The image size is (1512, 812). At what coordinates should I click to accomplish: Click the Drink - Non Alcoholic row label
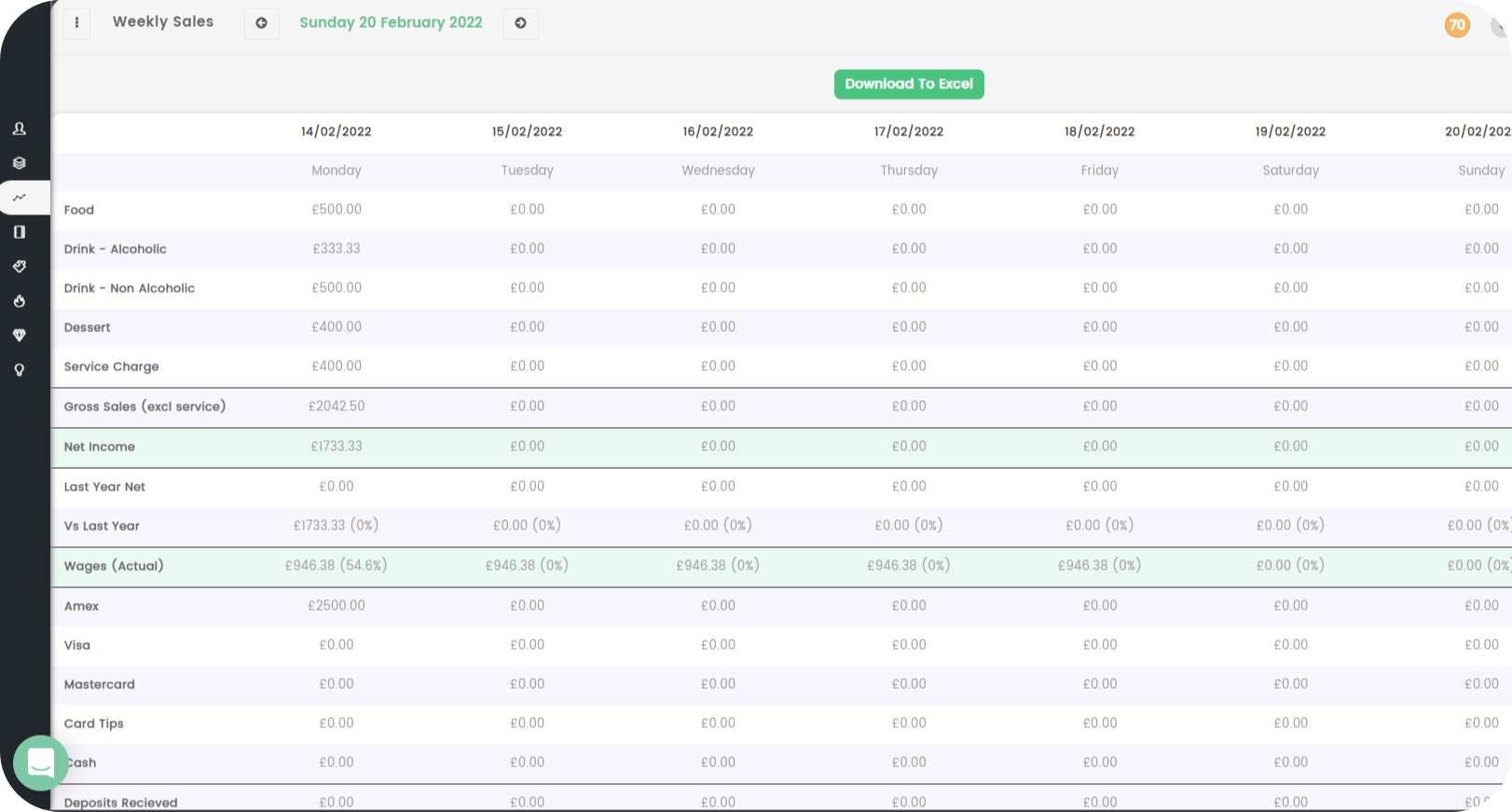coord(130,288)
